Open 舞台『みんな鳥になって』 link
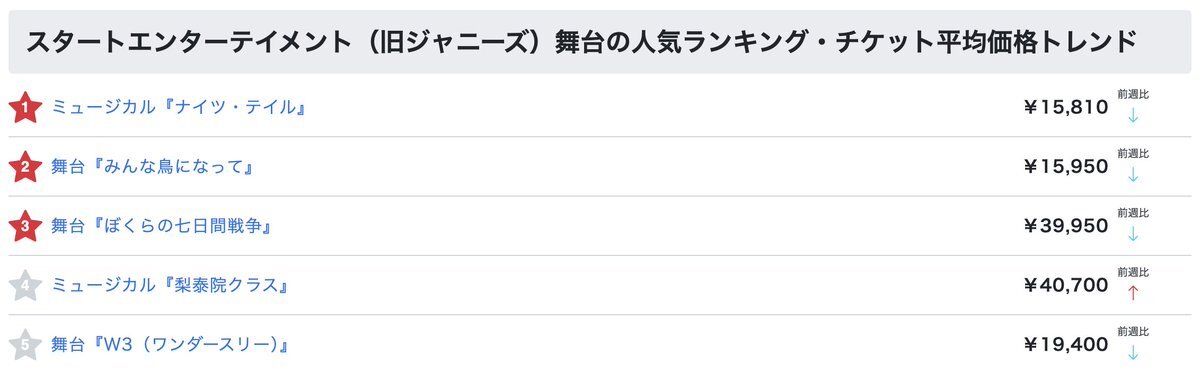 (151, 167)
